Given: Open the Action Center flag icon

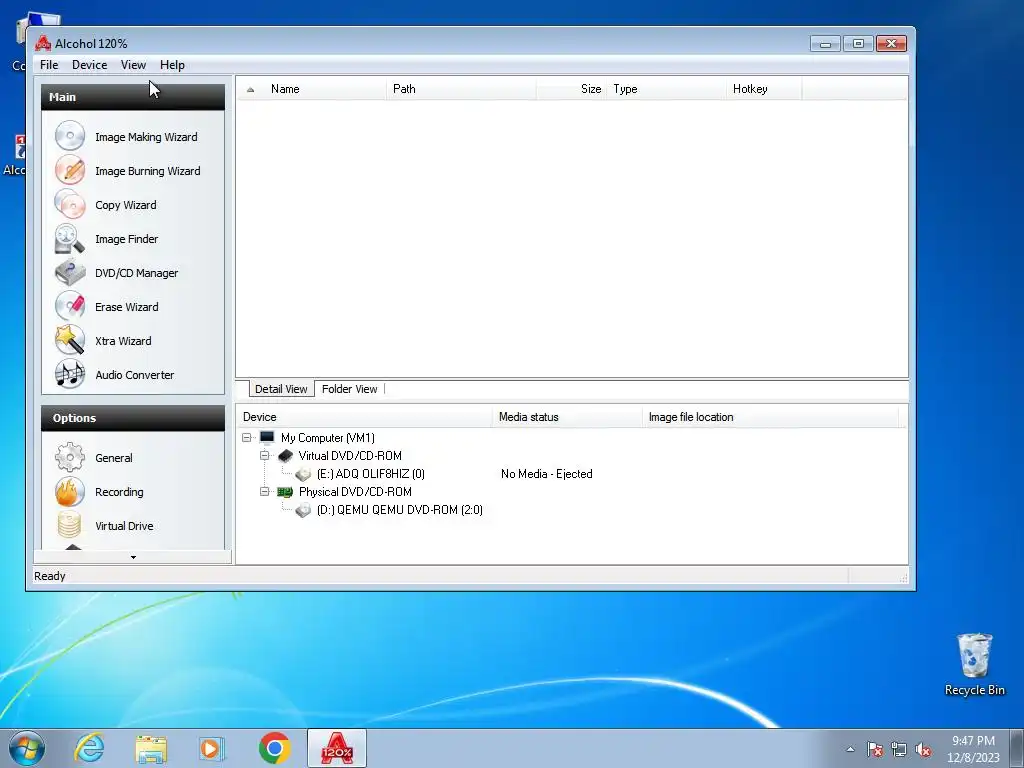Looking at the screenshot, I should [875, 749].
